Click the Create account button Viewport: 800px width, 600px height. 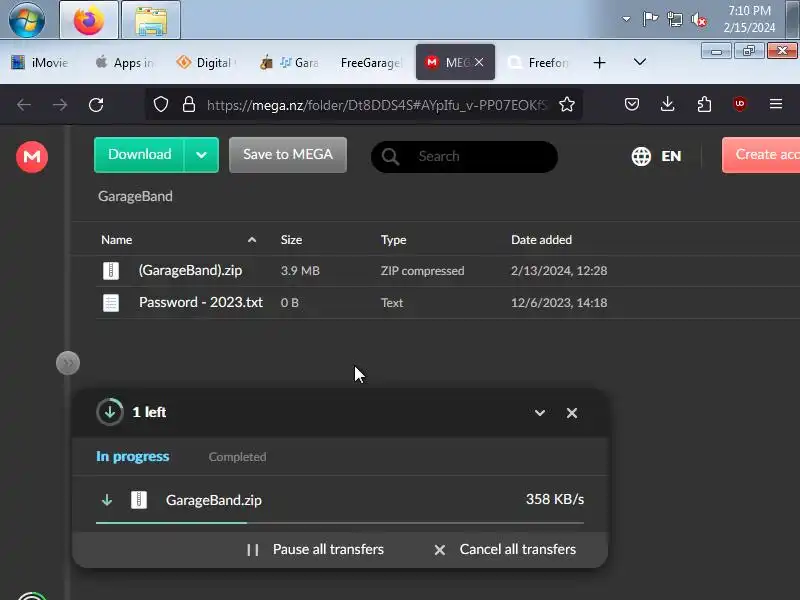pyautogui.click(x=761, y=155)
